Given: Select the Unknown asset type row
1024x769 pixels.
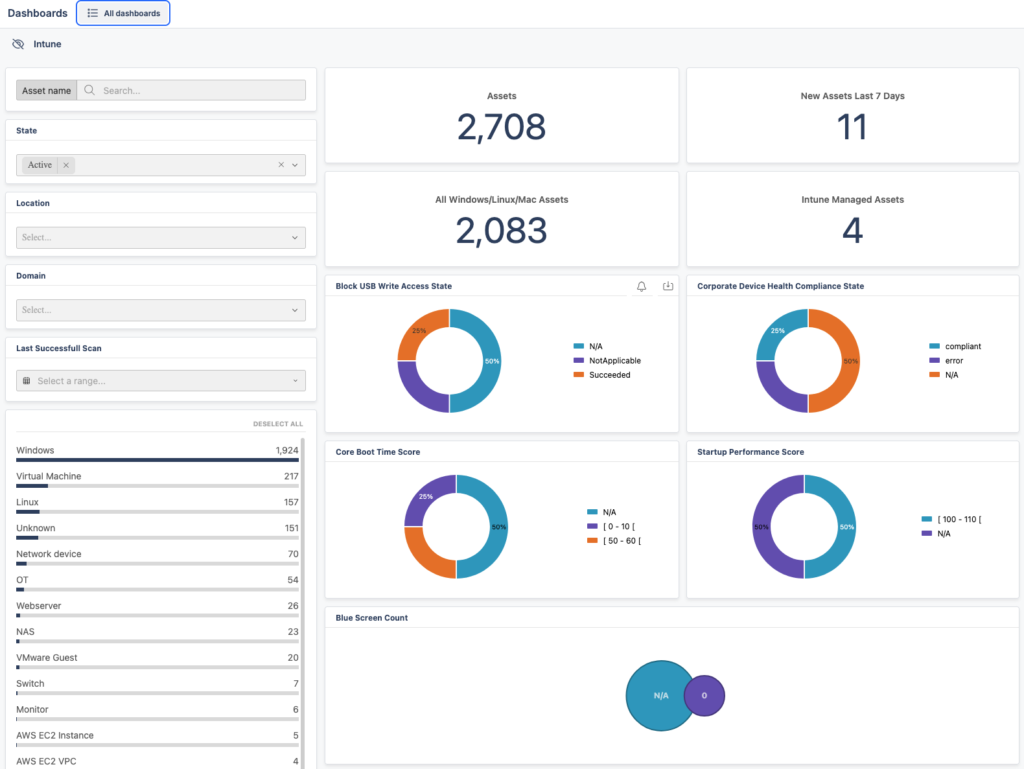Looking at the screenshot, I should tap(157, 532).
